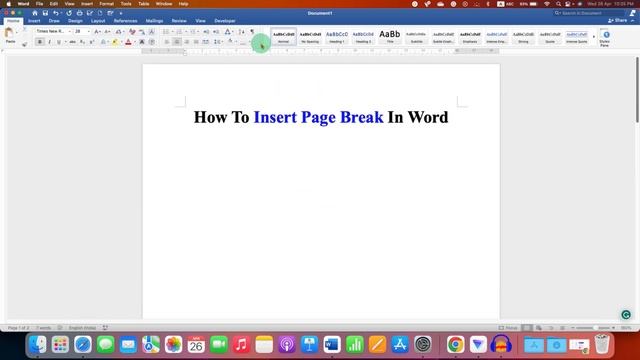Switch to the Insert ribbon tab
The width and height of the screenshot is (640, 360).
[34, 21]
